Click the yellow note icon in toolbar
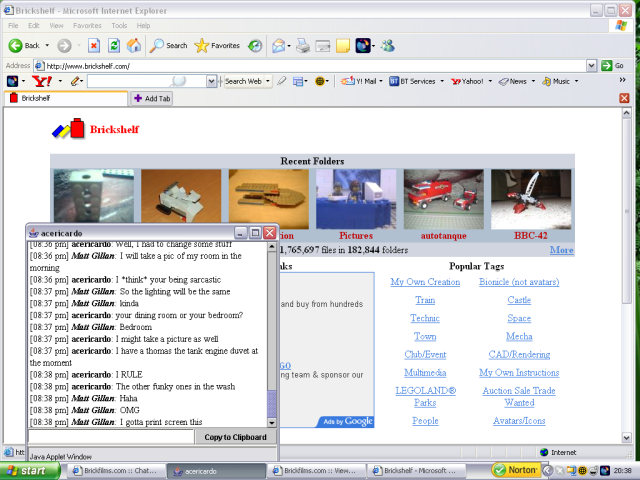 tap(343, 46)
